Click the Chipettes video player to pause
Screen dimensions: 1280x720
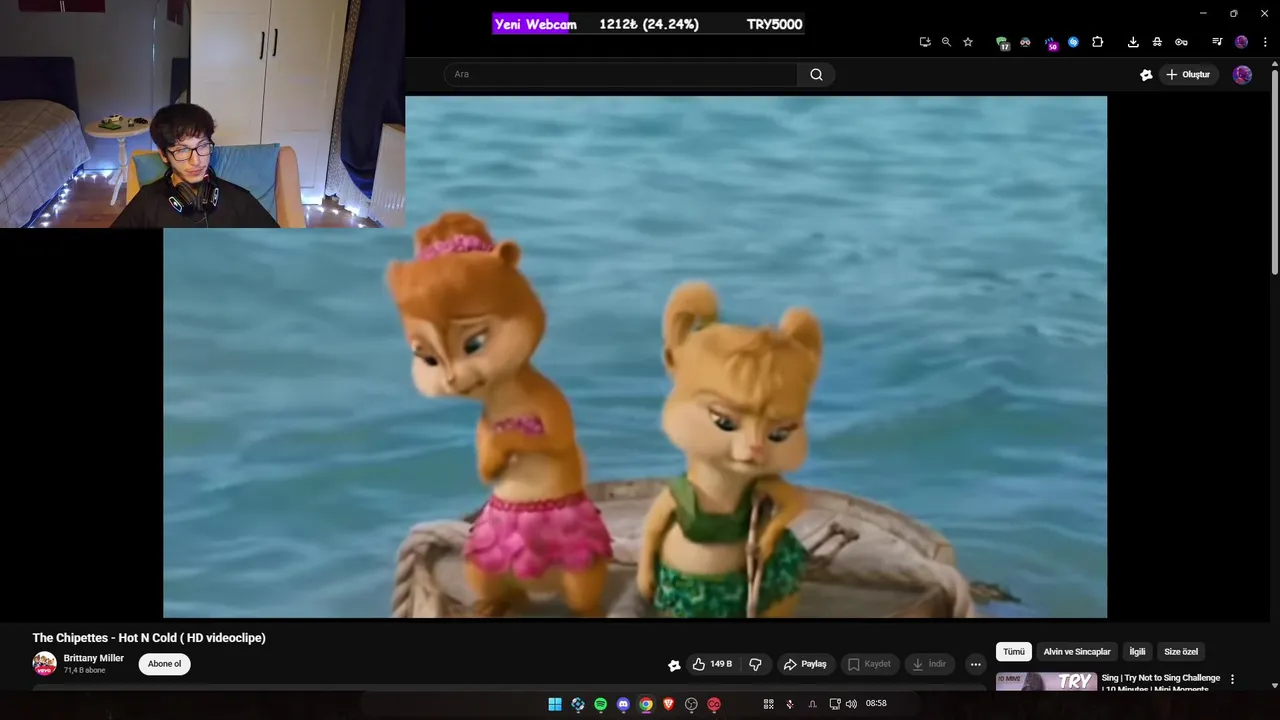click(635, 357)
